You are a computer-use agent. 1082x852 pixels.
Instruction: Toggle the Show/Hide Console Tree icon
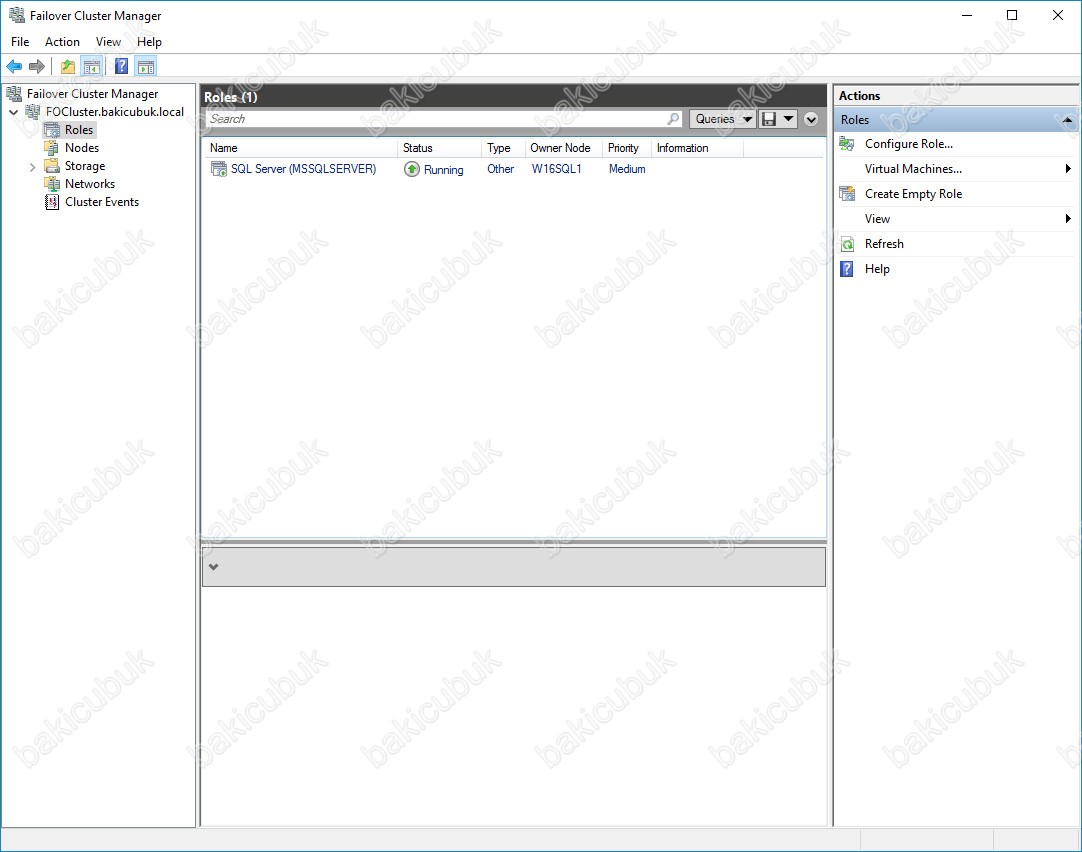[91, 66]
